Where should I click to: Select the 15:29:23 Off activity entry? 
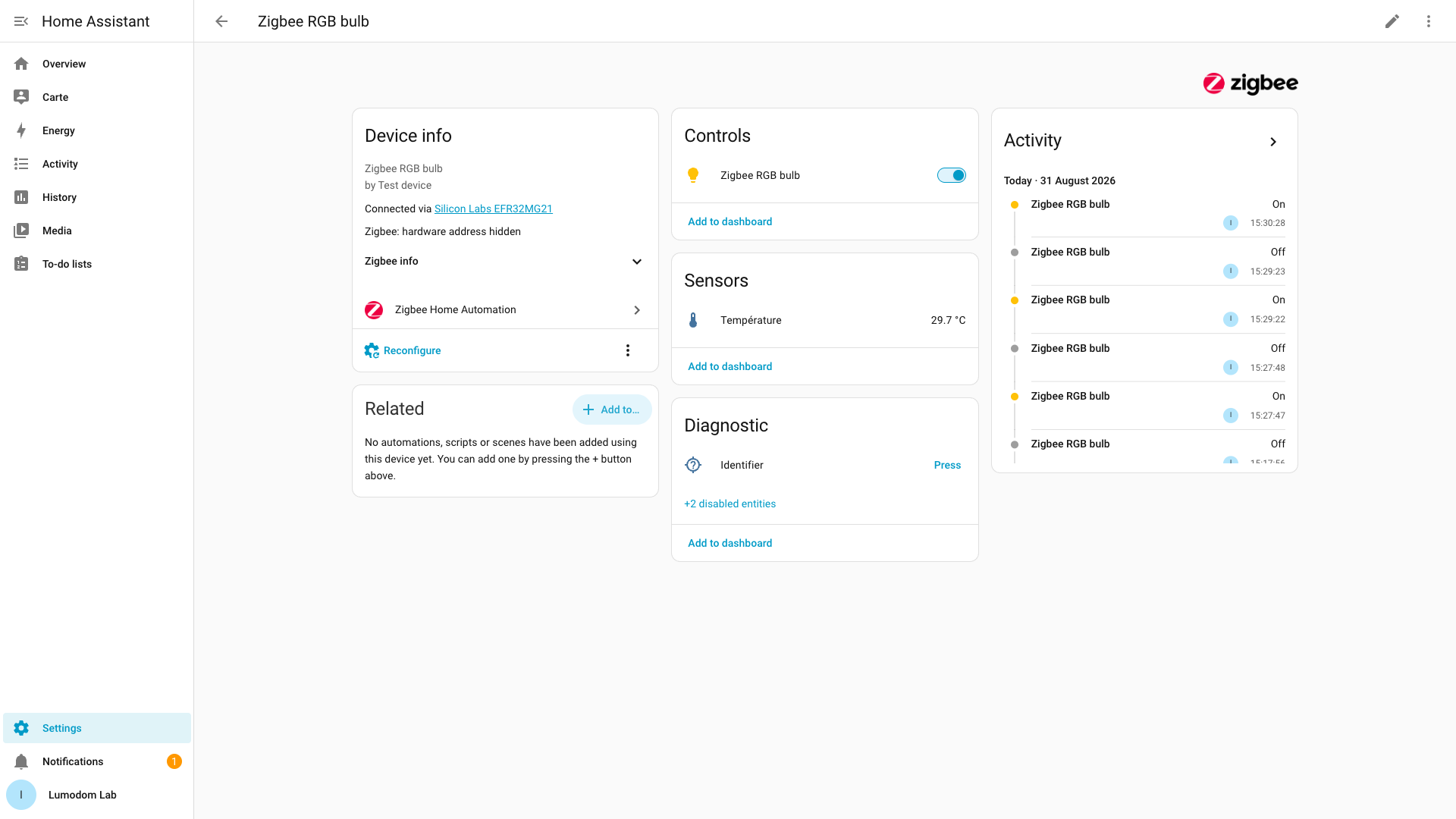tap(1144, 262)
